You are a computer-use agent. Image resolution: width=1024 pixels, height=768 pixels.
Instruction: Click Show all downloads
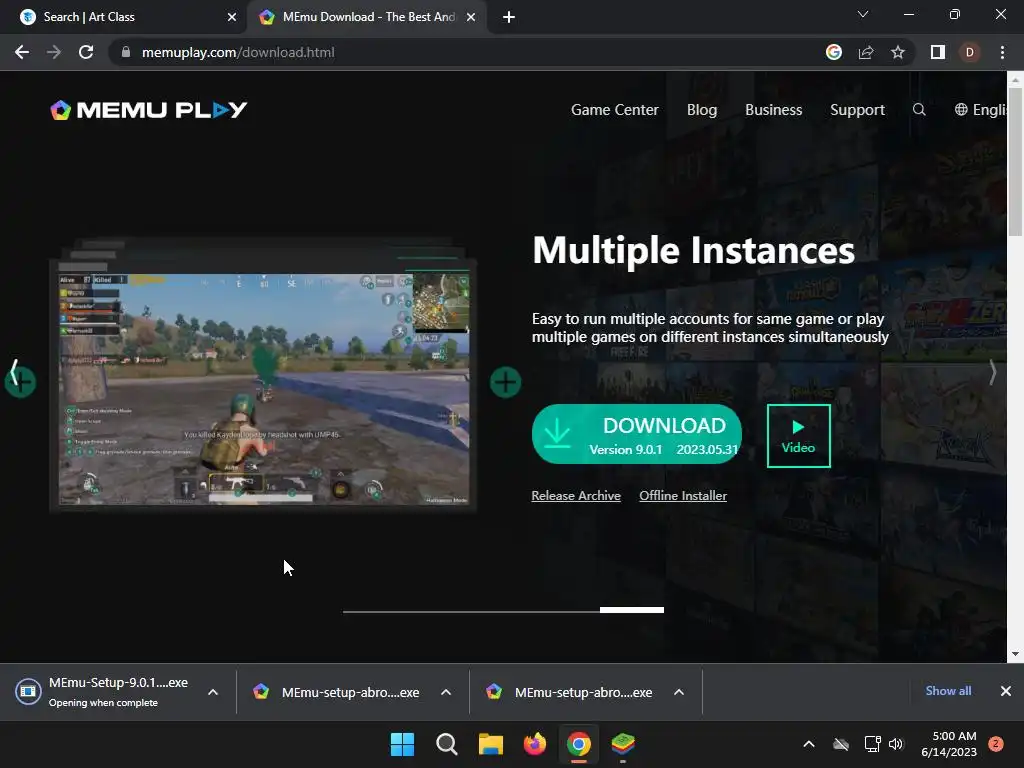(x=948, y=691)
